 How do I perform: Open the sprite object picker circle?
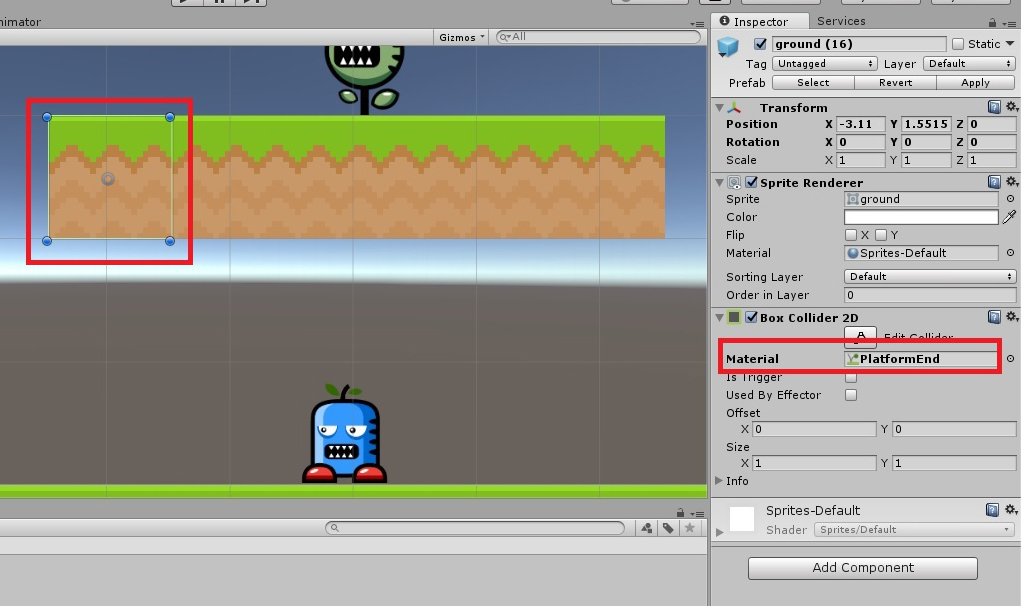pyautogui.click(x=1010, y=198)
